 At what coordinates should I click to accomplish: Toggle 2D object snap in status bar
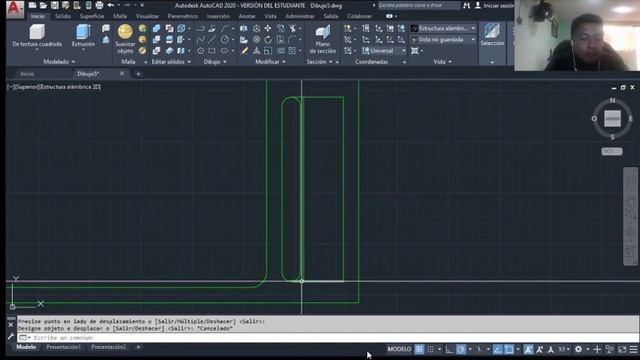pos(509,349)
